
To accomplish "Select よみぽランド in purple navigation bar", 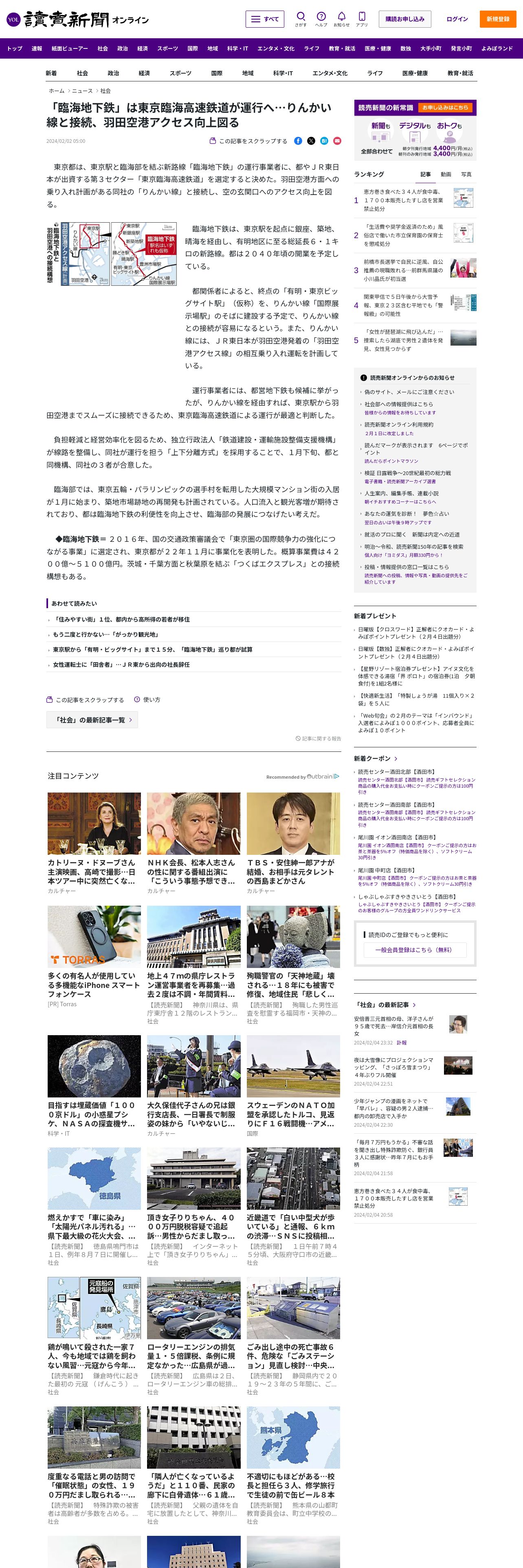I will click(x=497, y=48).
